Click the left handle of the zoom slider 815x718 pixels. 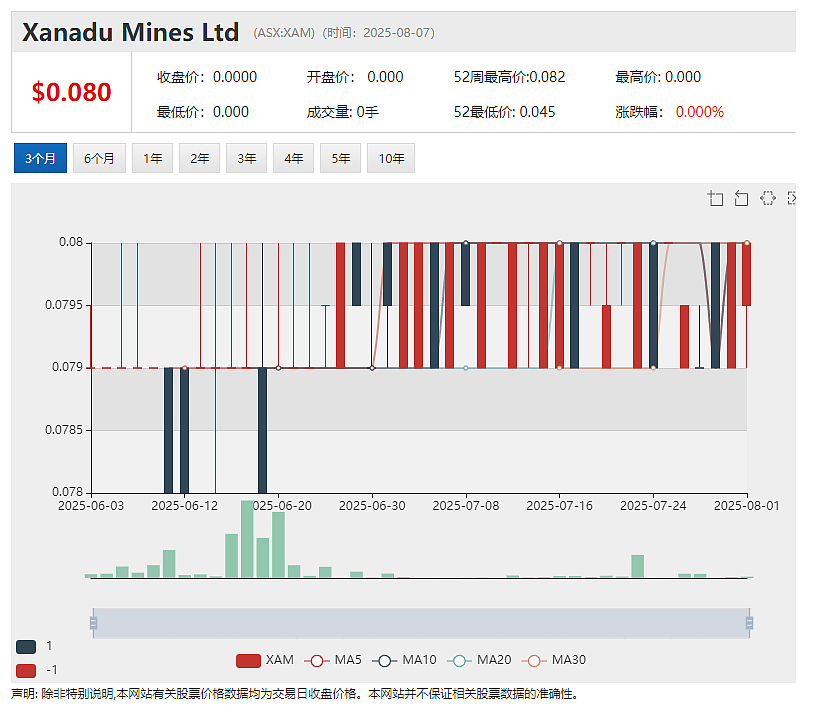pyautogui.click(x=94, y=623)
